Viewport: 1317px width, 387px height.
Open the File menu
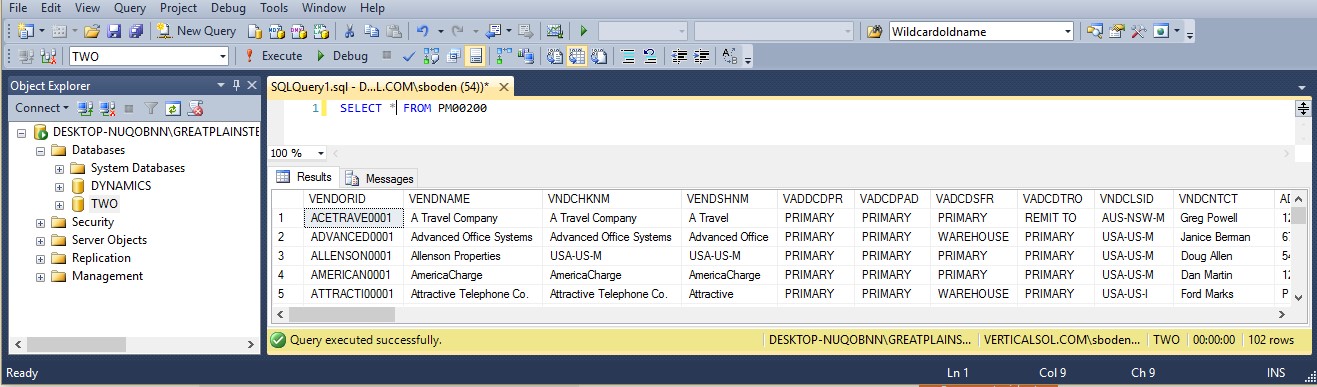17,8
